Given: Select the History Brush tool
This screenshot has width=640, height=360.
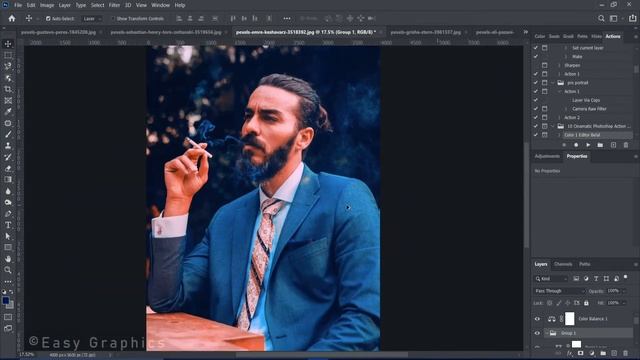Looking at the screenshot, I should tap(8, 157).
